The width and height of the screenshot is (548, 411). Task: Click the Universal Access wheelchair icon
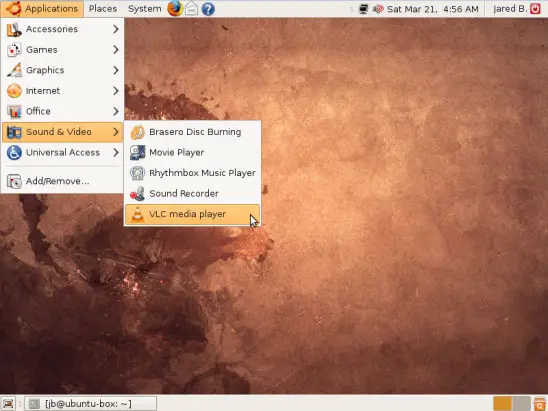(x=14, y=153)
